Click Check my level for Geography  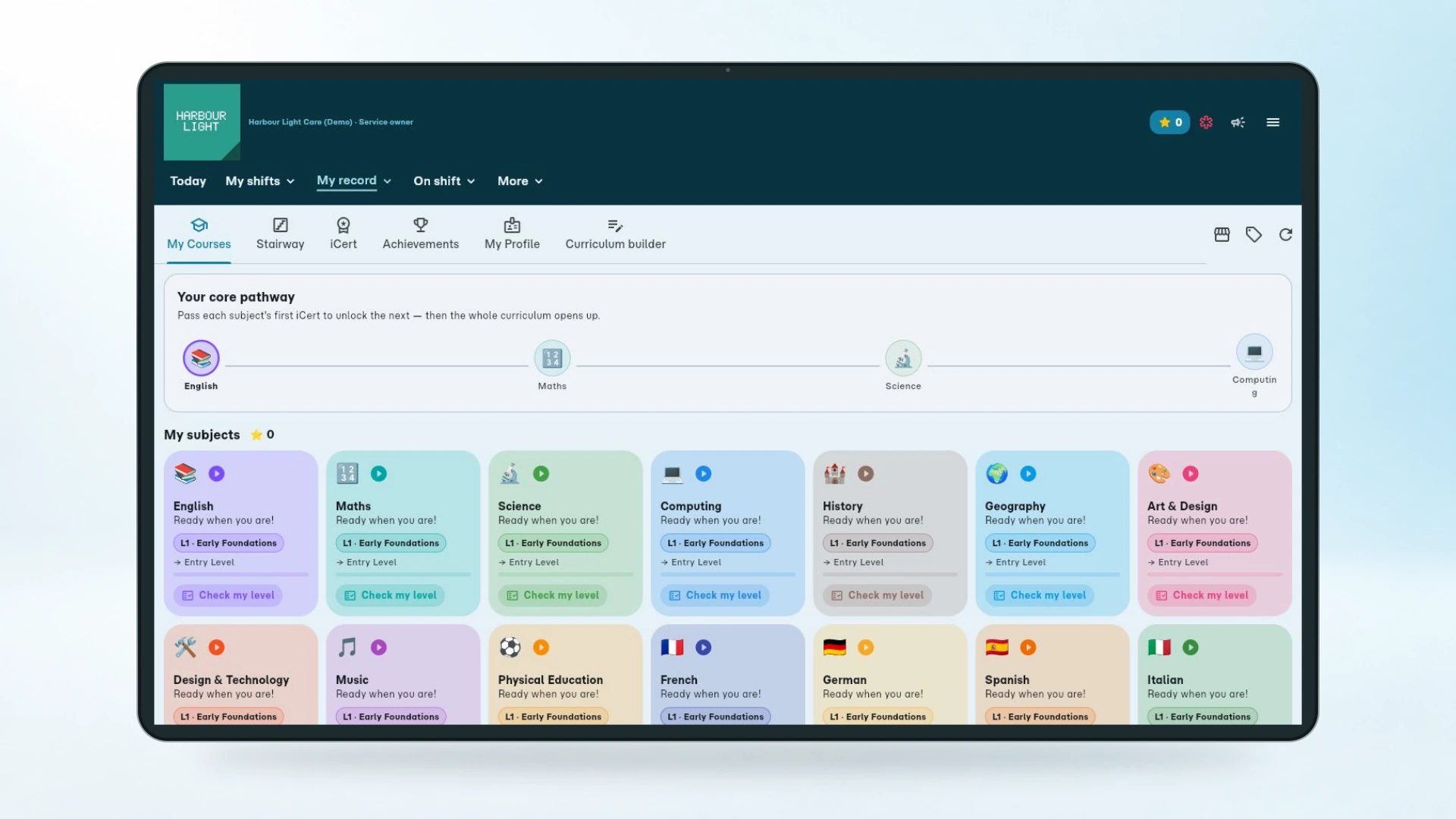click(x=1040, y=596)
